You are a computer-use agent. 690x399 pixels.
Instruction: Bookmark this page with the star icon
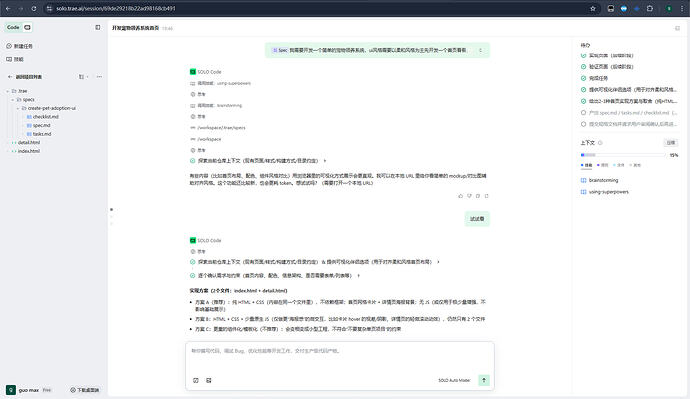(593, 8)
